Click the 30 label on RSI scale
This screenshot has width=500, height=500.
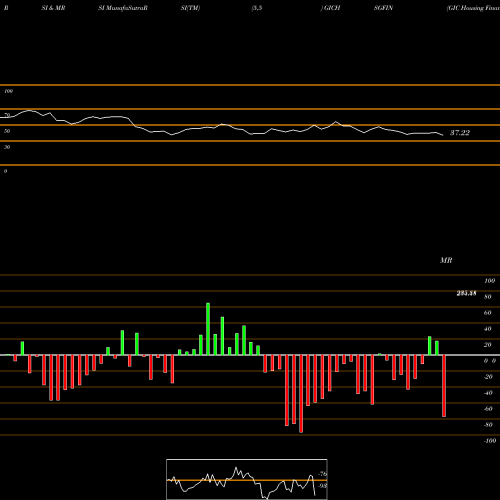(x=7, y=147)
